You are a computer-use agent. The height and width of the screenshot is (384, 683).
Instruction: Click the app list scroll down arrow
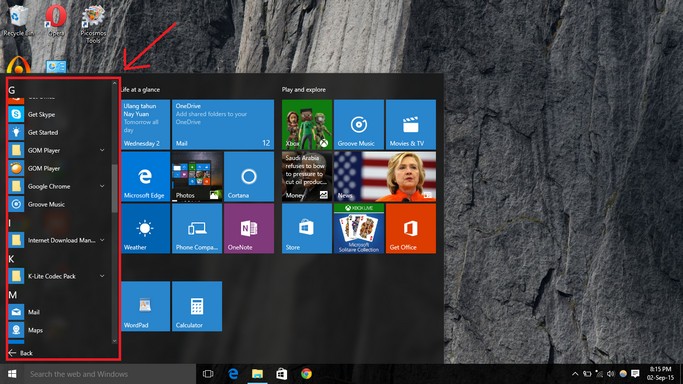point(115,341)
